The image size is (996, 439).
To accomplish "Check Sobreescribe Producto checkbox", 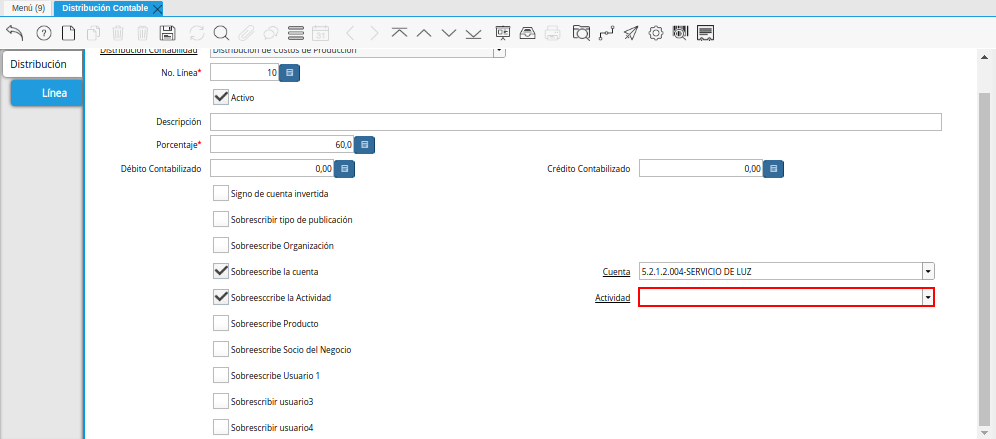I will click(x=221, y=324).
